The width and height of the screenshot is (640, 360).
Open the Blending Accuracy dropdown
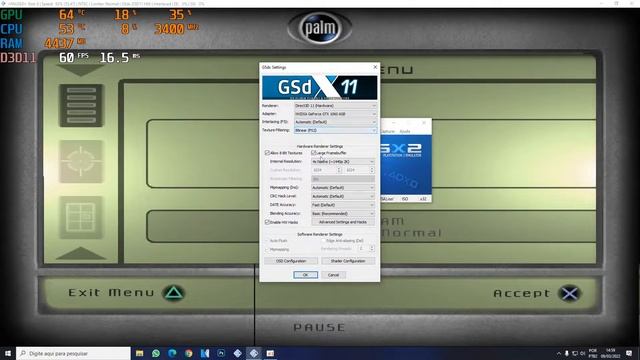coord(342,213)
